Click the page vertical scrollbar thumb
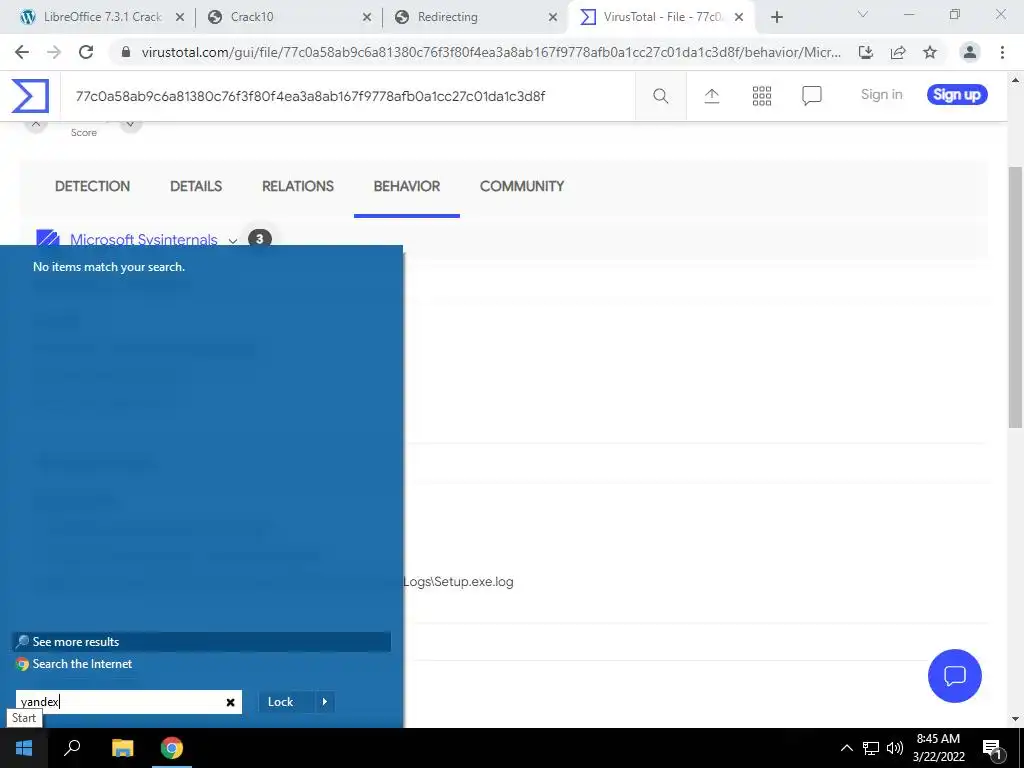1024x768 pixels. 1015,297
